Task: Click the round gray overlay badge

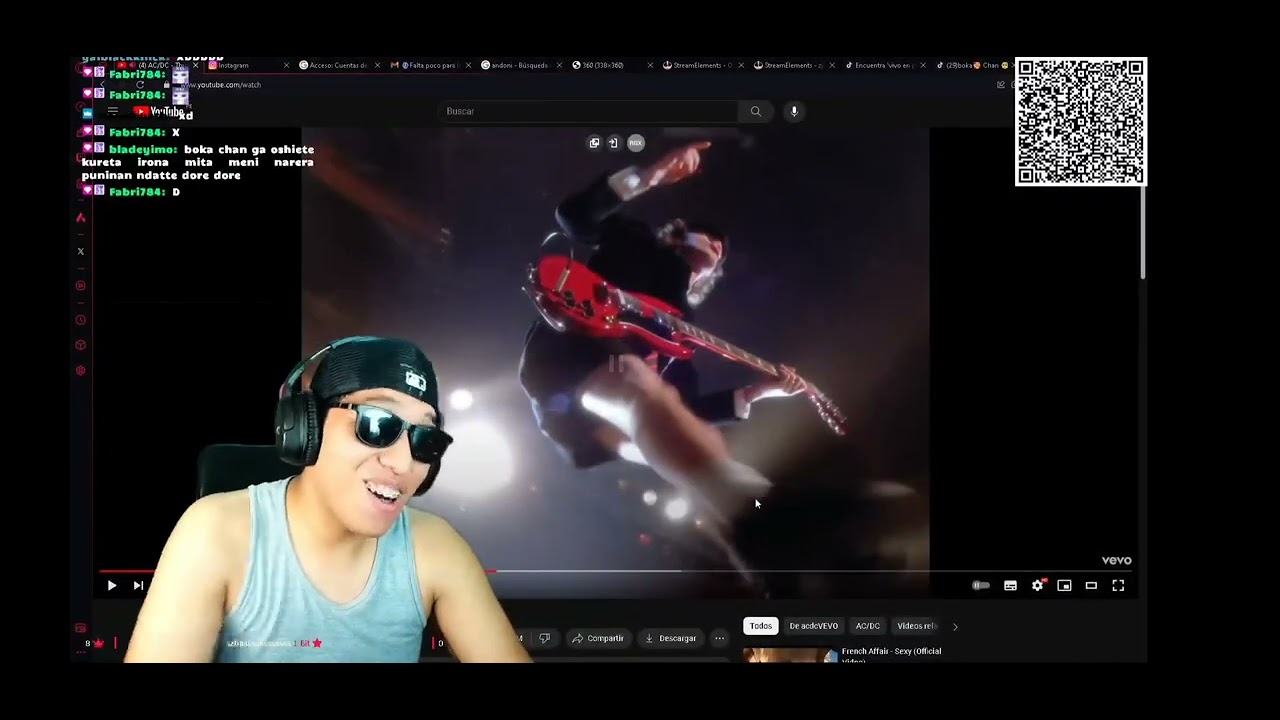Action: [x=635, y=143]
